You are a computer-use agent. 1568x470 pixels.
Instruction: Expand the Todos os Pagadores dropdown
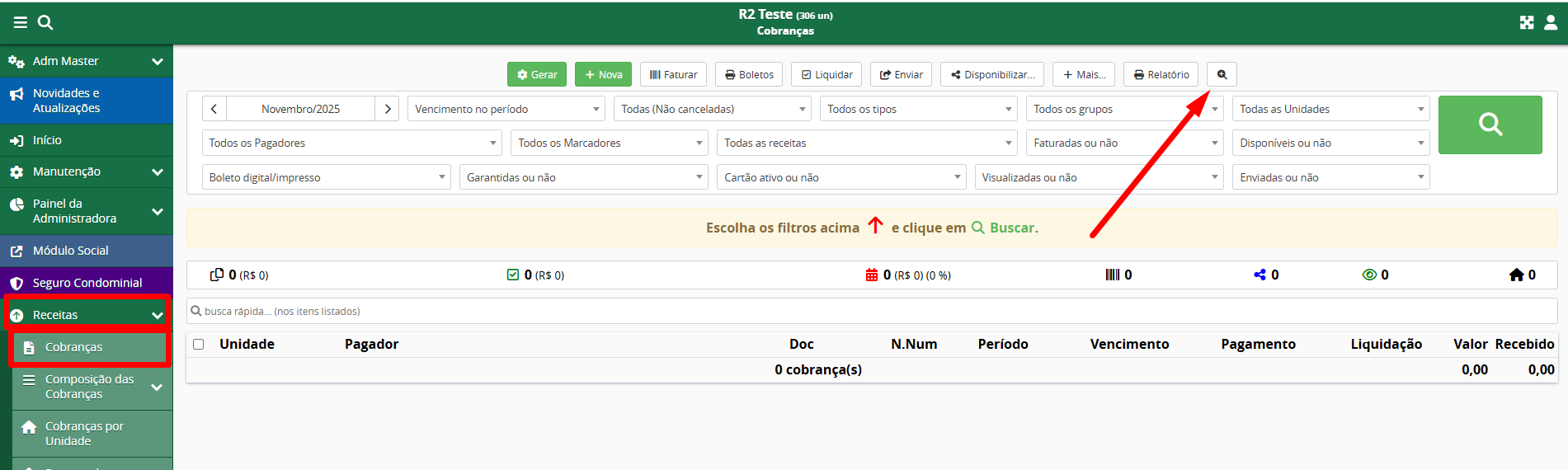(351, 143)
